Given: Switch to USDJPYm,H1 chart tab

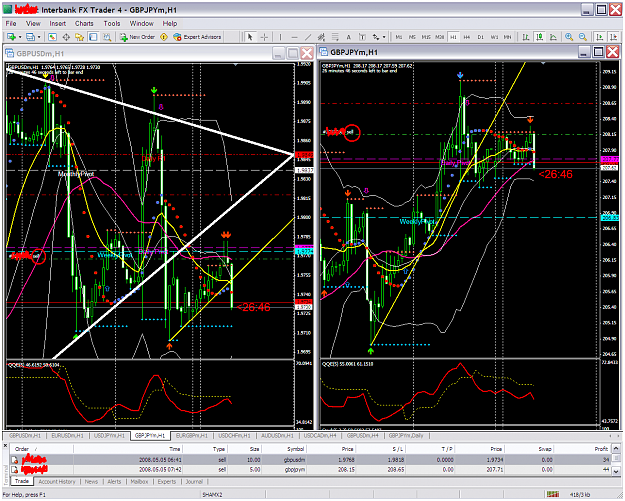Looking at the screenshot, I should (109, 436).
